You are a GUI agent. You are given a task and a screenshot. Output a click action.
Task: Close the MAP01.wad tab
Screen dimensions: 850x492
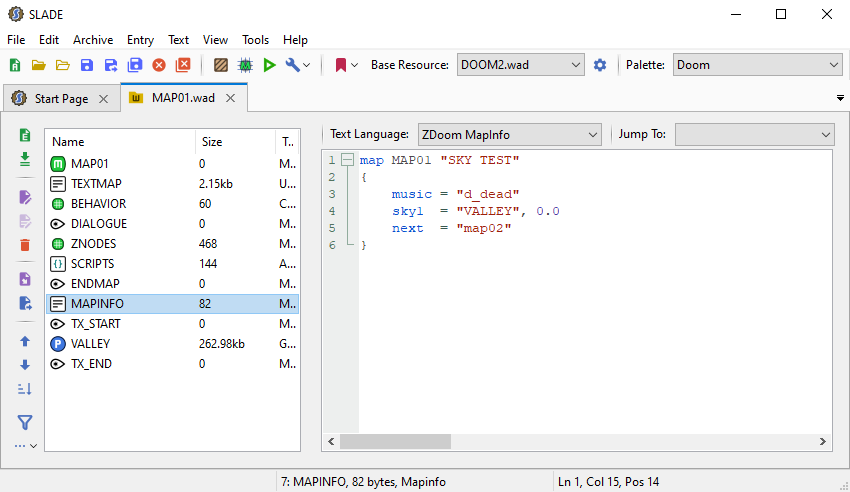[230, 98]
